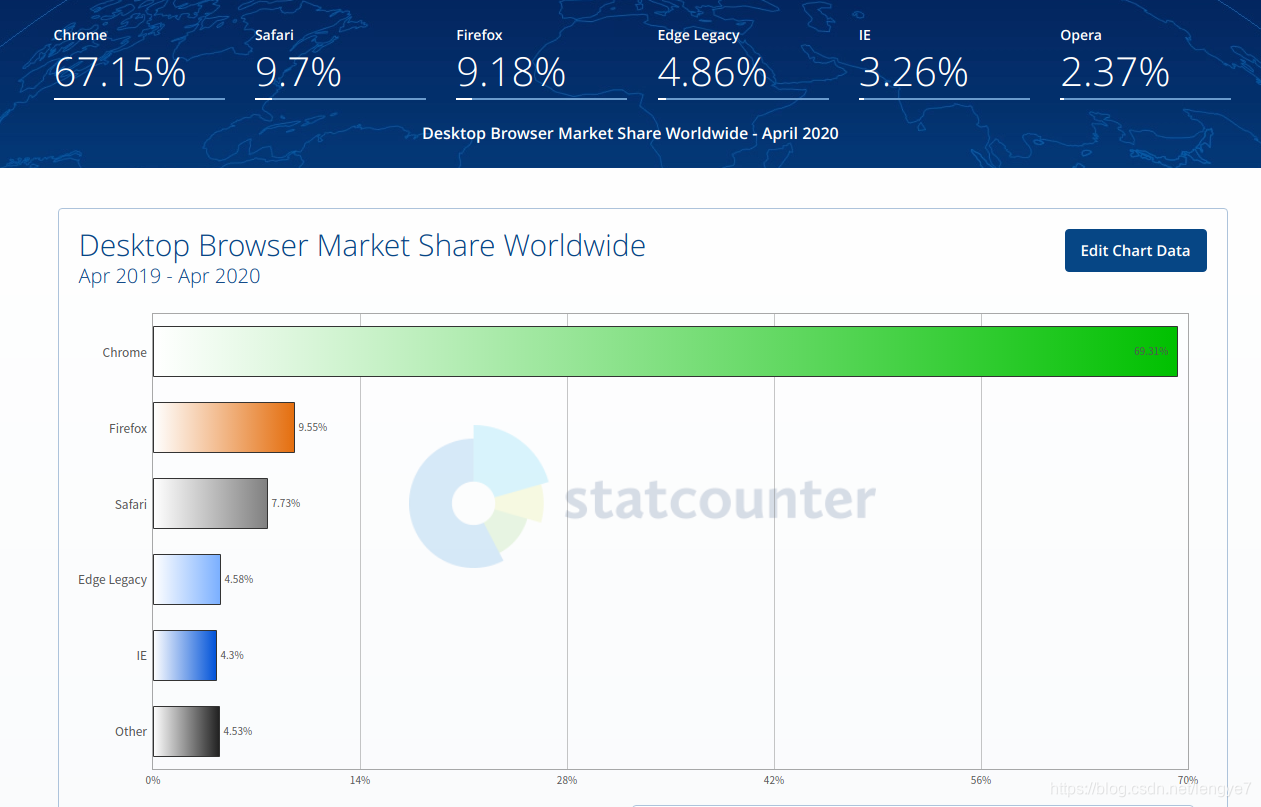Select the Chrome 67.15% stat header
This screenshot has height=807, width=1261.
click(139, 63)
